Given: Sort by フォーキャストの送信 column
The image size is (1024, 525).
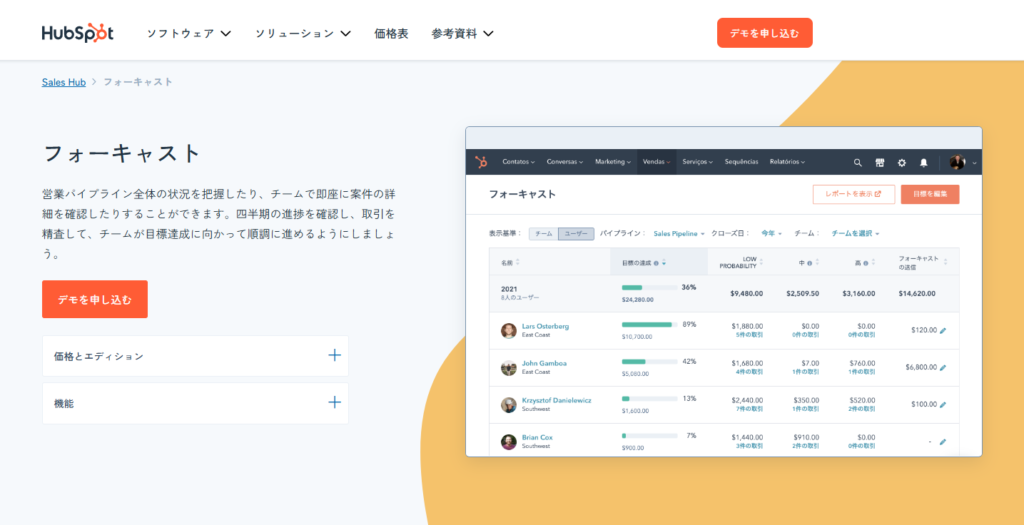Looking at the screenshot, I should pos(922,262).
